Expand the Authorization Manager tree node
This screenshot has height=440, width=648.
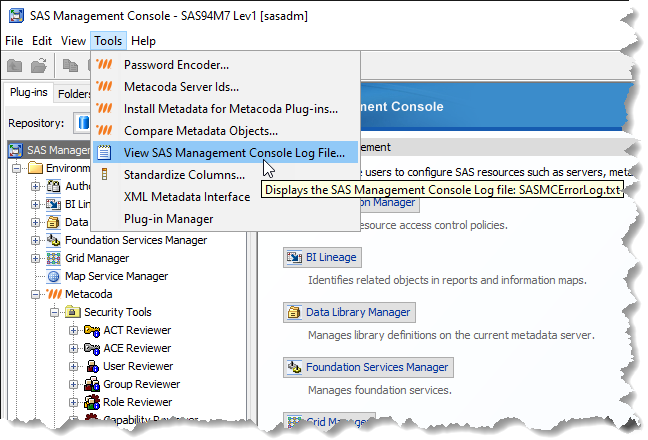click(36, 186)
